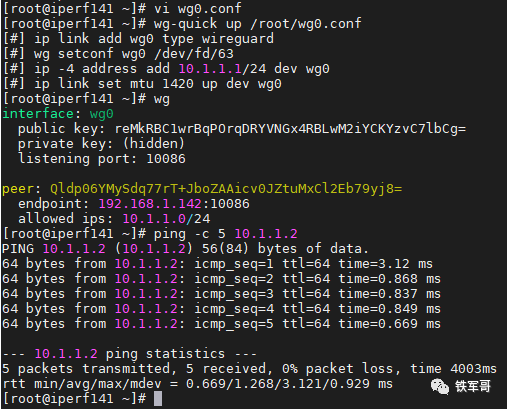The height and width of the screenshot is (409, 507).
Task: Click the 'private key: (hidden)' line
Action: [101, 144]
